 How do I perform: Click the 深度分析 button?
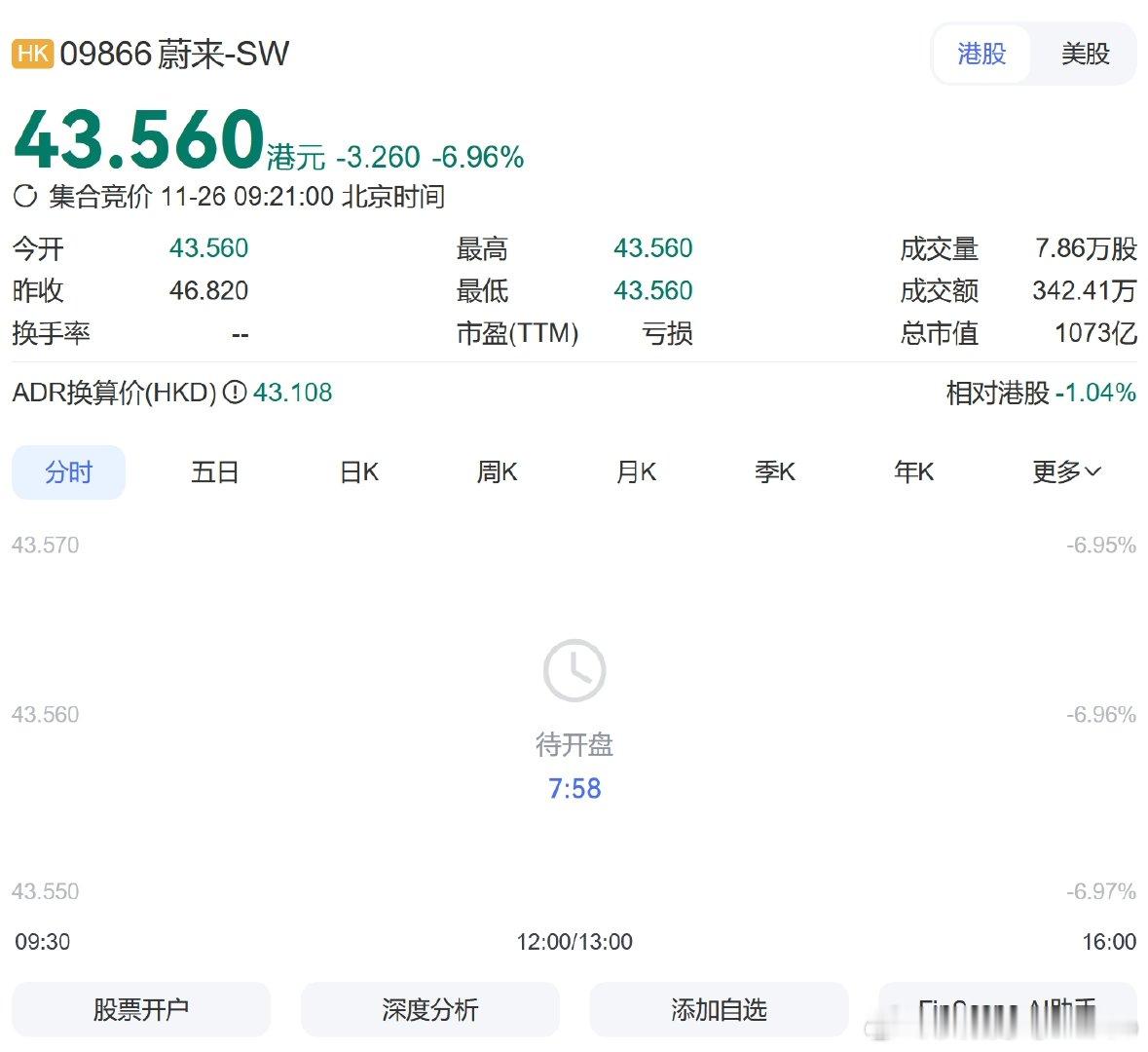pyautogui.click(x=429, y=1009)
